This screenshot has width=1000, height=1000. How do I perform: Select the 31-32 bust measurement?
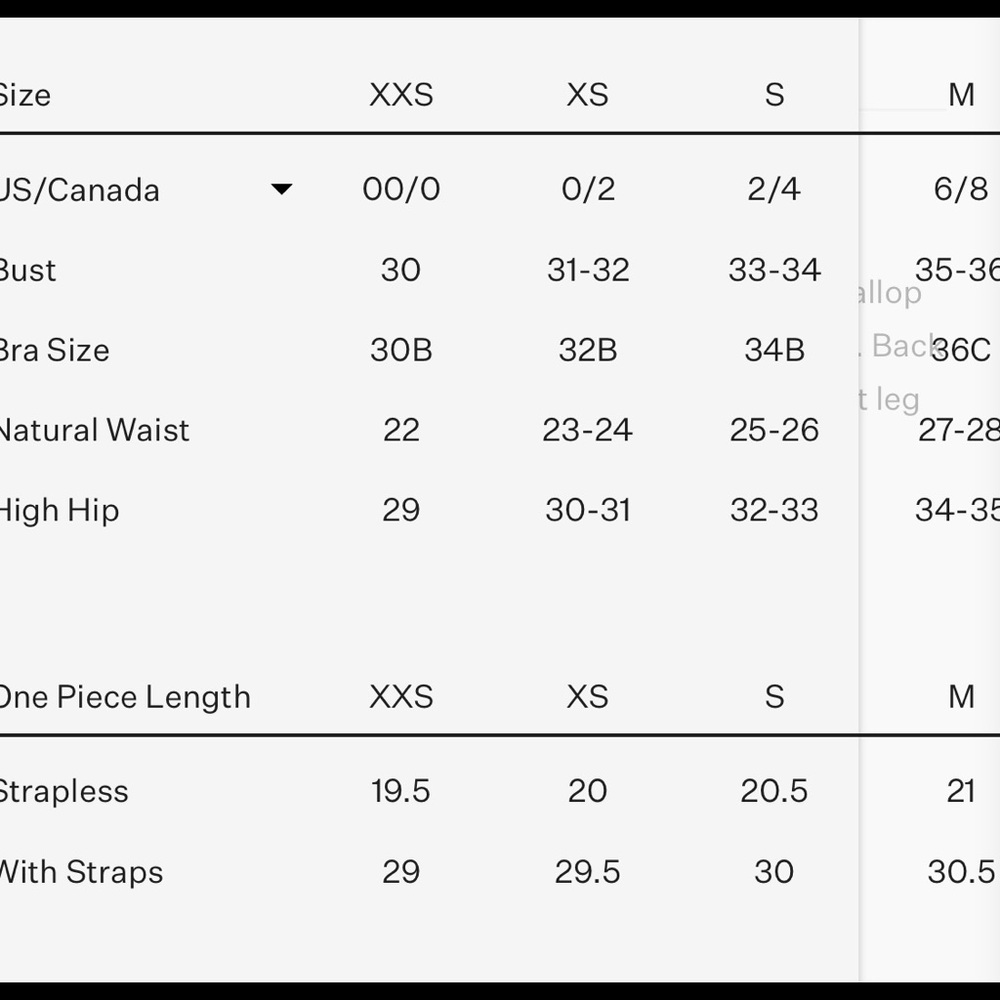(x=588, y=270)
